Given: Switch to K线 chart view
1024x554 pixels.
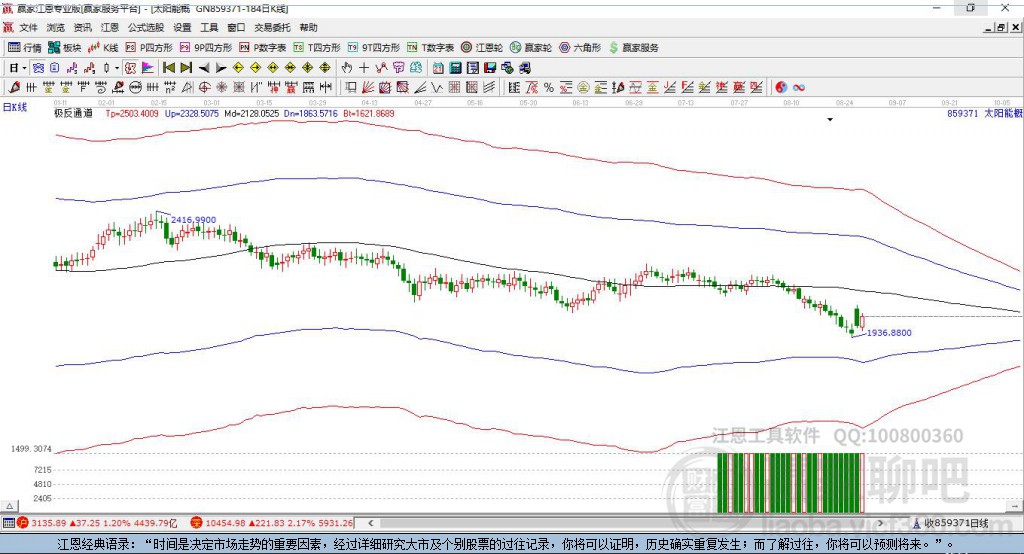Looking at the screenshot, I should (x=103, y=47).
